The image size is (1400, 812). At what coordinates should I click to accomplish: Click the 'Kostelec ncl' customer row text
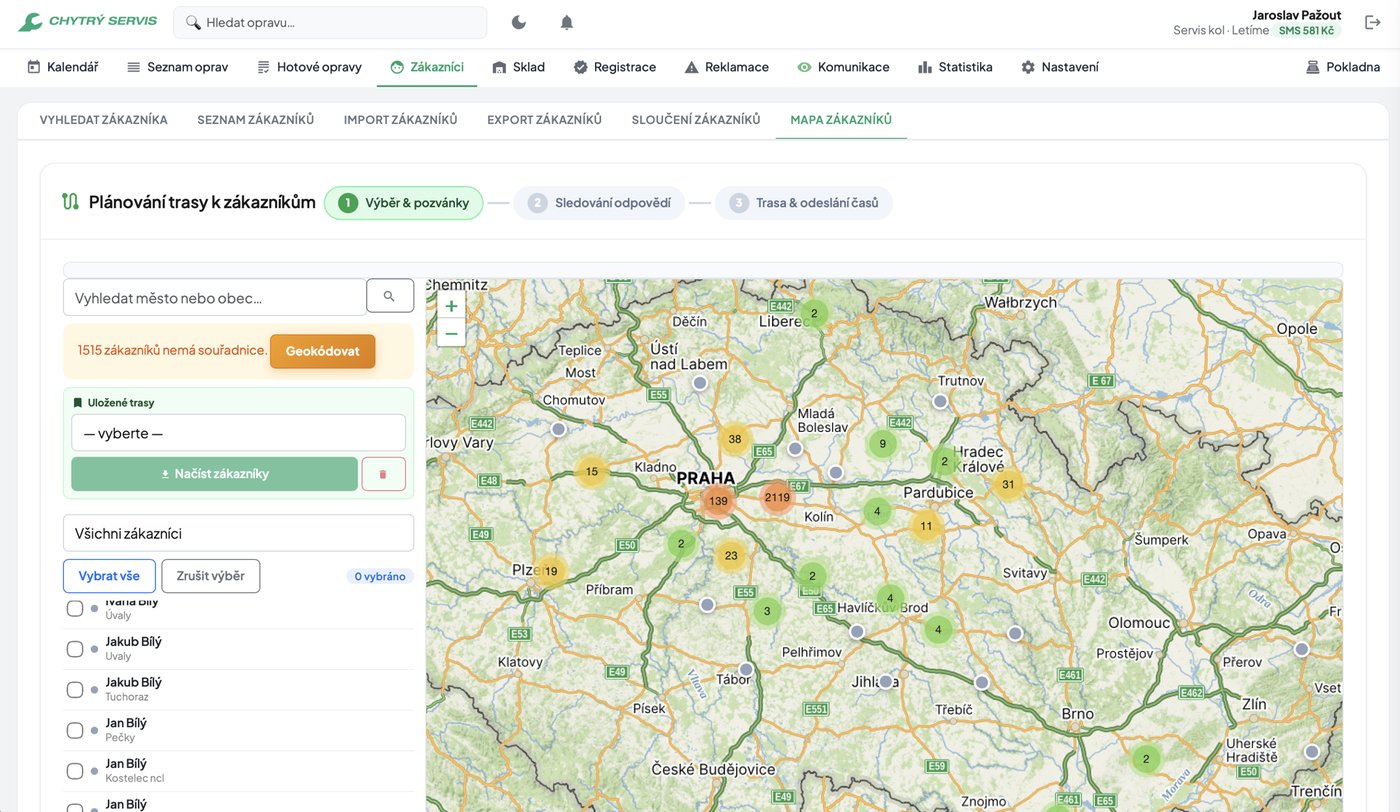tap(135, 778)
